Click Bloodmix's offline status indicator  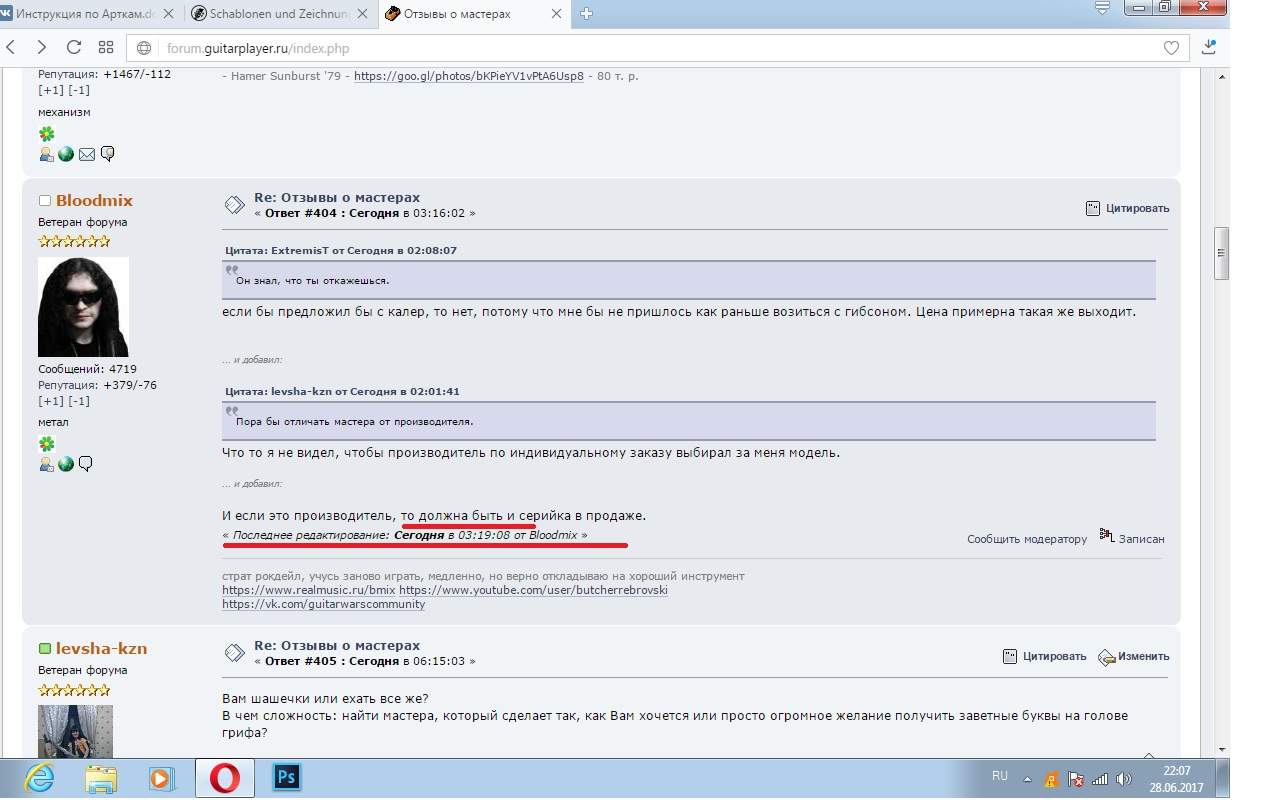(x=44, y=201)
